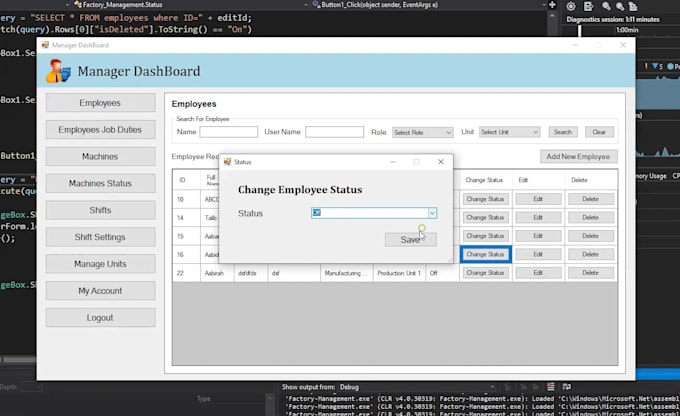Image resolution: width=680 pixels, height=416 pixels.
Task: Click the Add New Employee button
Action: coord(579,157)
